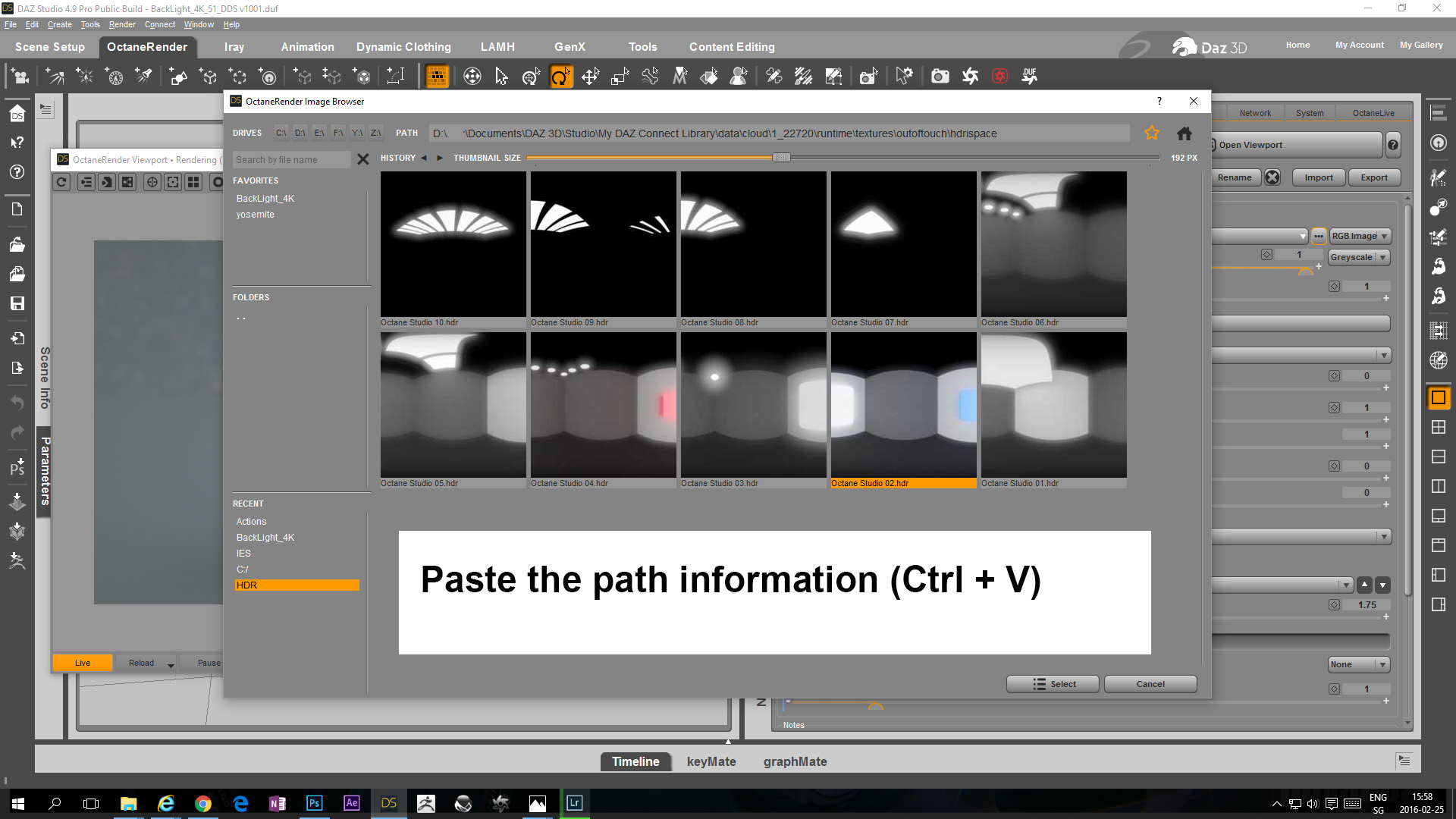This screenshot has width=1456, height=819.
Task: Click the home folder icon
Action: pyautogui.click(x=1184, y=133)
